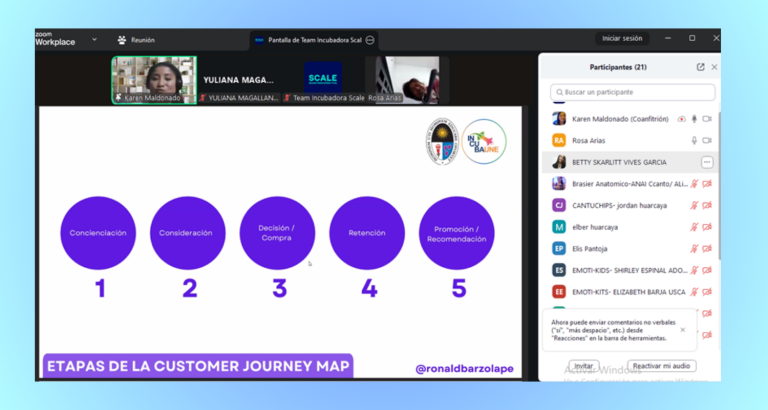Click the CJ avatar for CANTUCHIPS
The width and height of the screenshot is (768, 410).
point(559,205)
